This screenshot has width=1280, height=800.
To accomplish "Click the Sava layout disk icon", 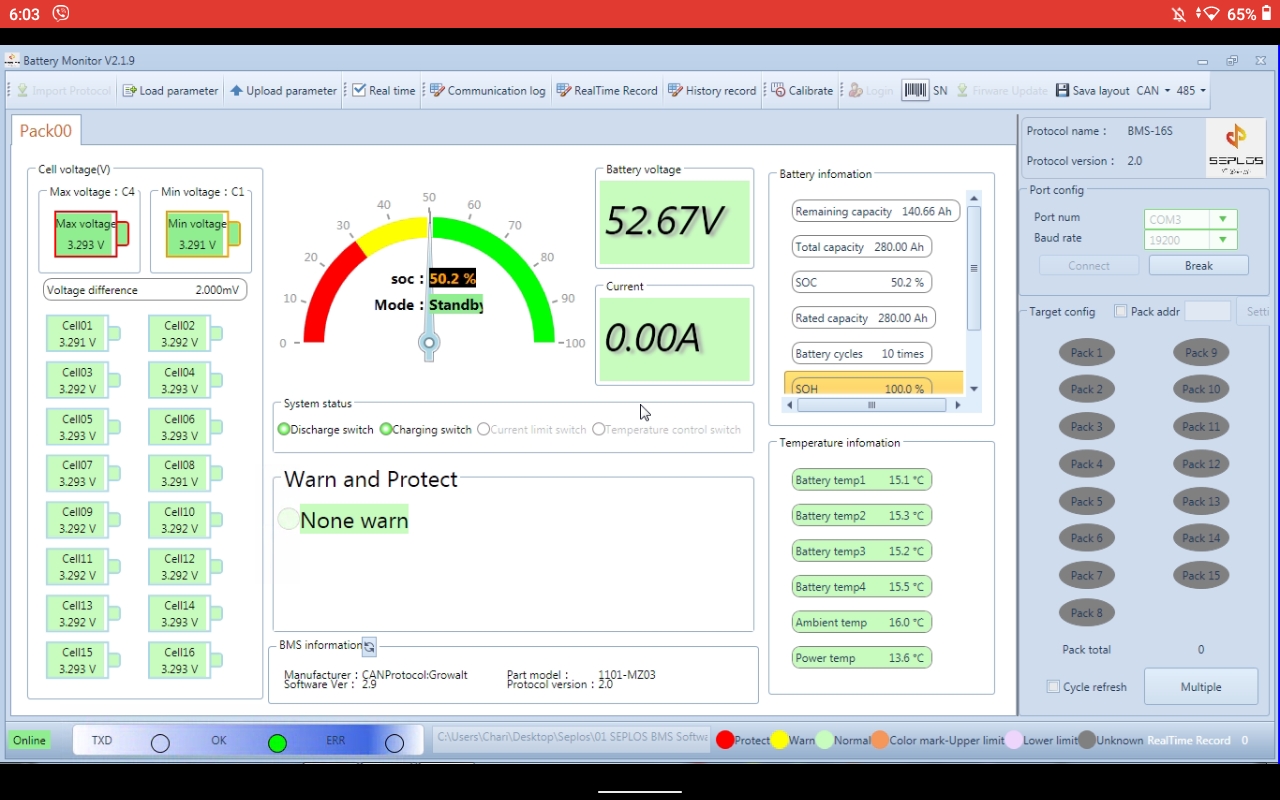I will tap(1062, 91).
